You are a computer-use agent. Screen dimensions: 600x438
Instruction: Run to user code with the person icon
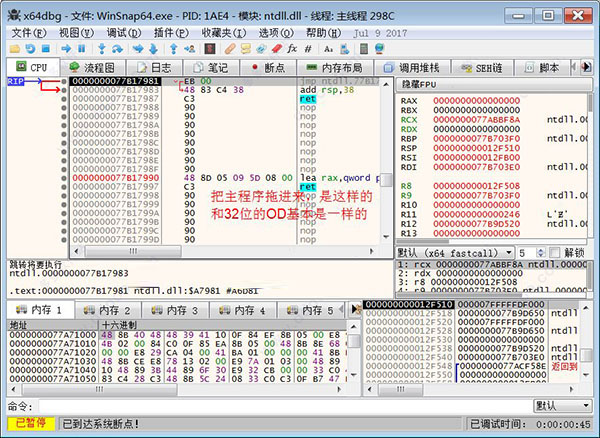(189, 49)
